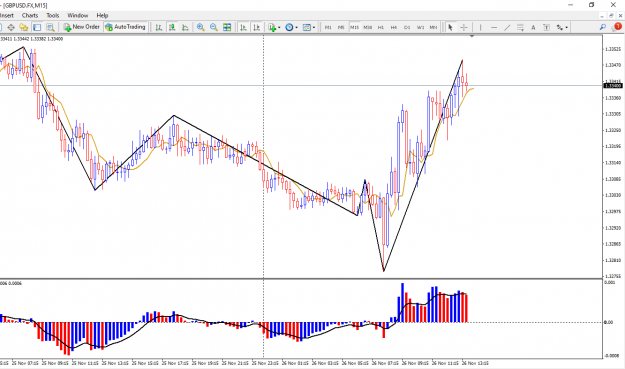Zoom in on the chart

pyautogui.click(x=200, y=27)
